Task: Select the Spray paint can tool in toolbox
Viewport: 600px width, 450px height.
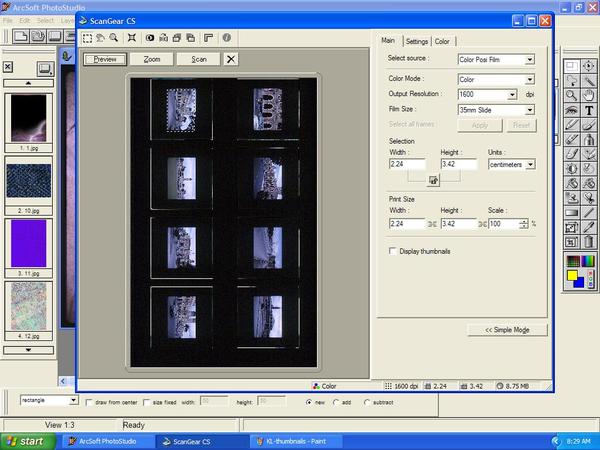Action: (x=589, y=140)
